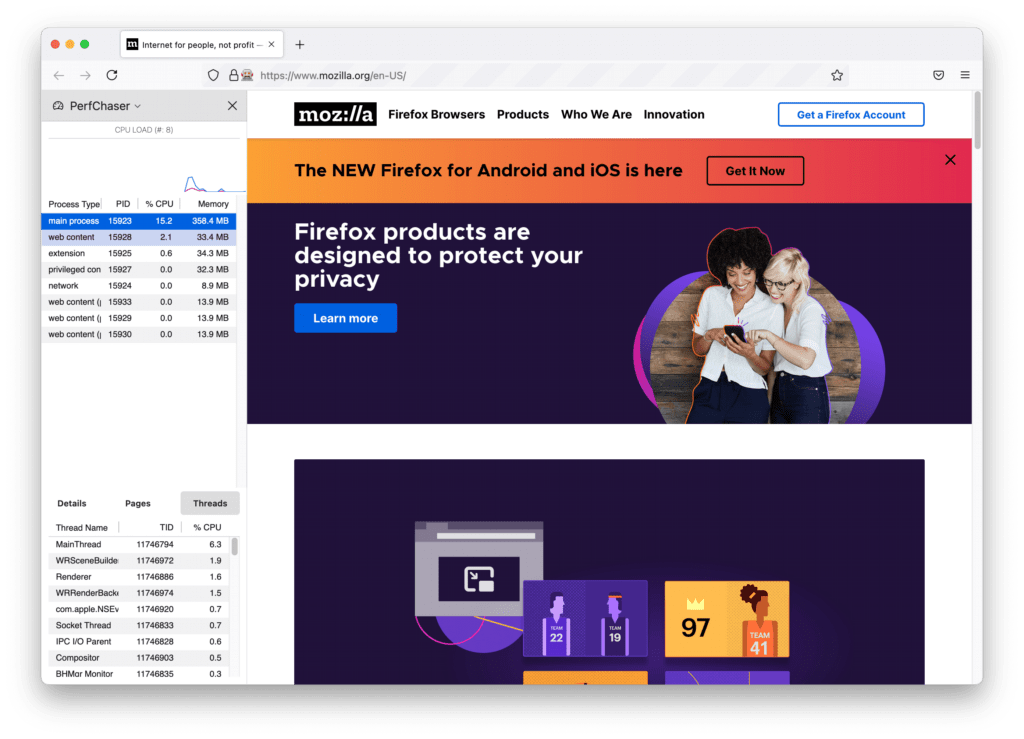Image resolution: width=1024 pixels, height=739 pixels.
Task: Select the network process row
Action: pyautogui.click(x=138, y=286)
